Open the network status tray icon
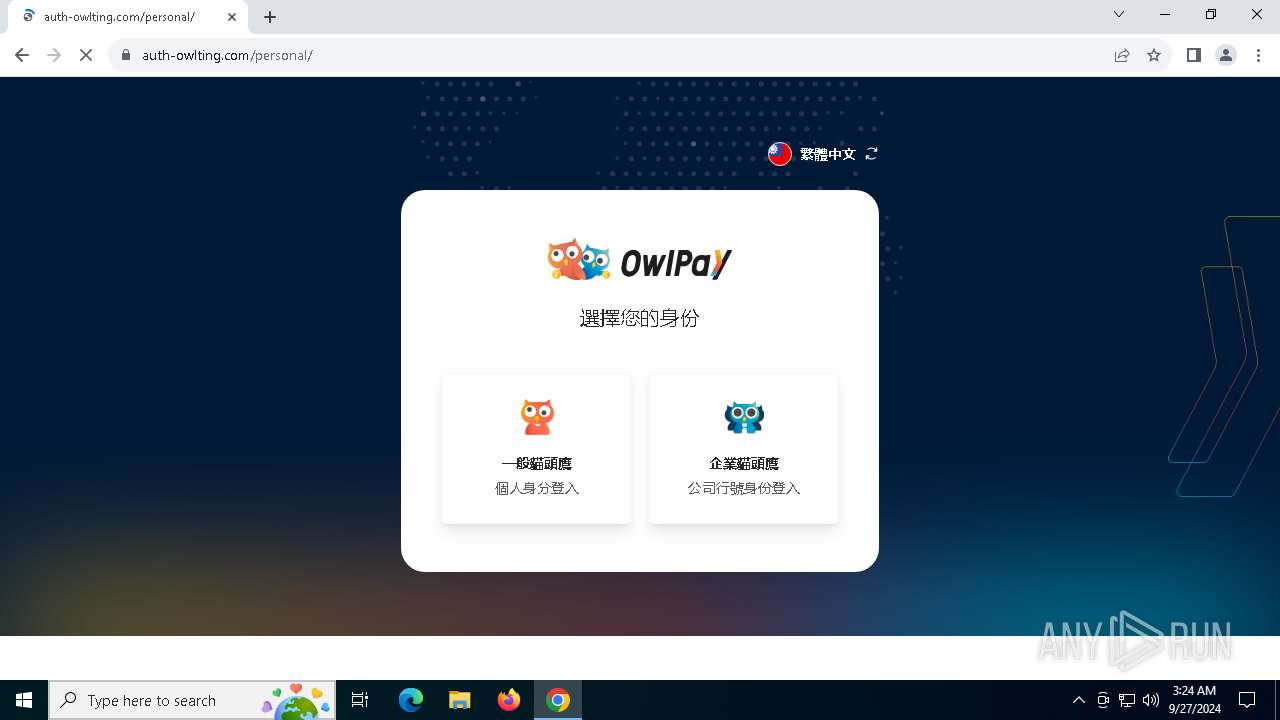Screen dimensions: 1280x720 (x=1127, y=700)
